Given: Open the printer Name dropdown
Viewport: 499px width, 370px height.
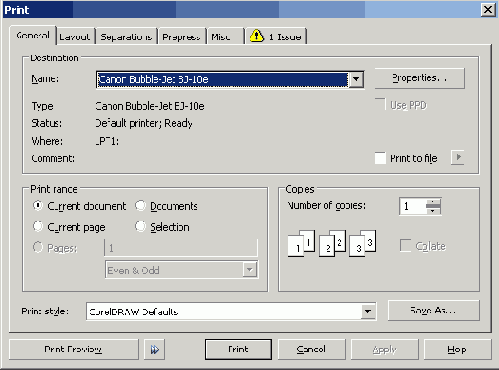Looking at the screenshot, I should pyautogui.click(x=356, y=79).
